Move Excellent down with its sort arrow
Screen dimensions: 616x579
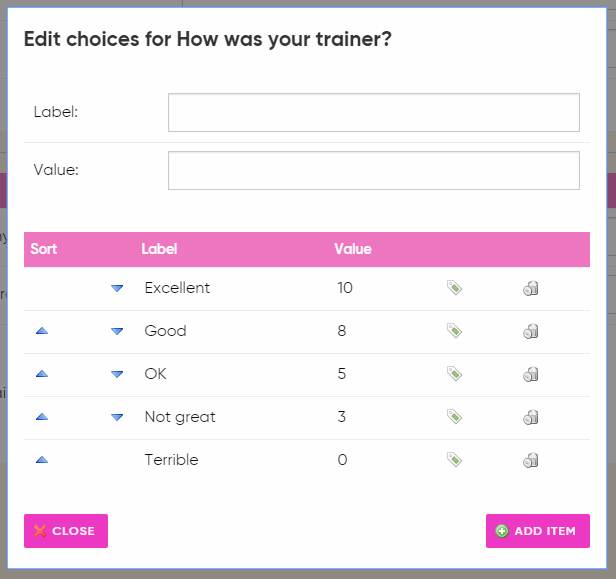click(117, 288)
